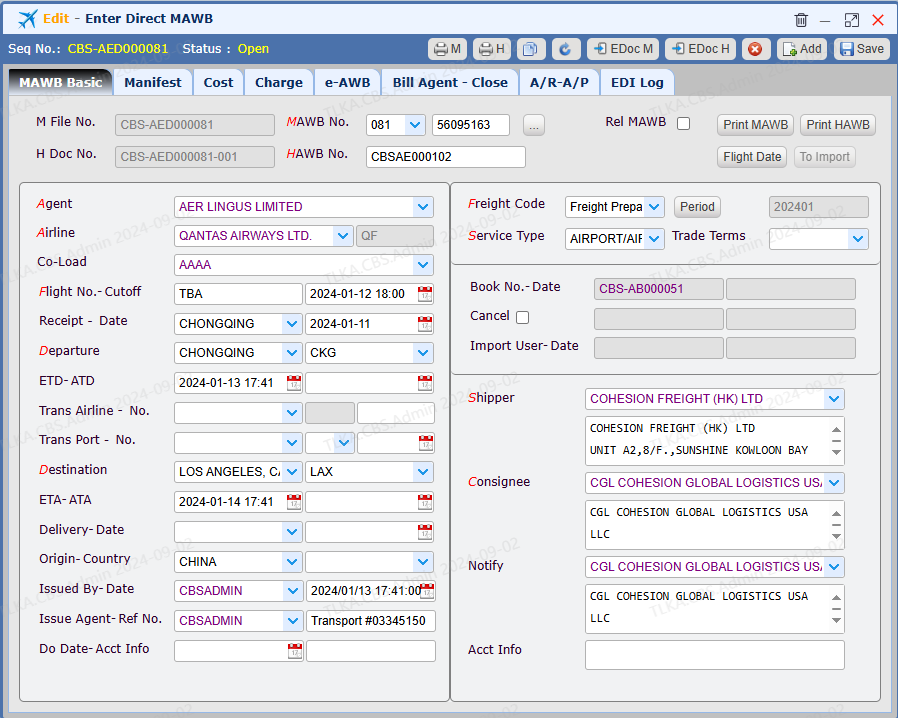Viewport: 898px width, 718px height.
Task: Click the To Import button
Action: click(824, 157)
